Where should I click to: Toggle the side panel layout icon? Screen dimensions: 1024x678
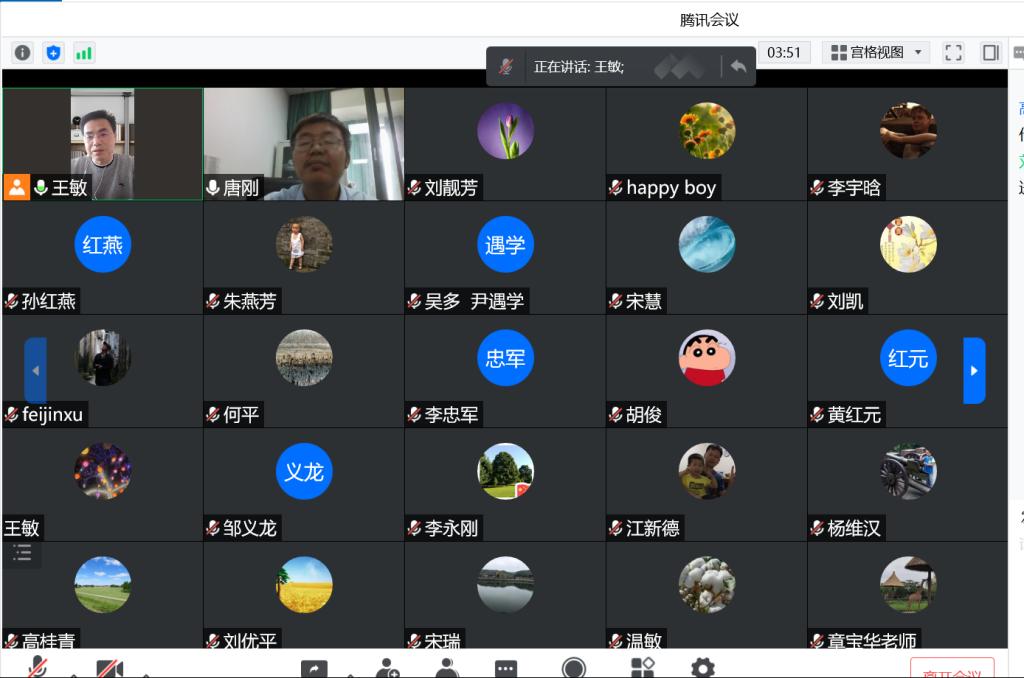point(990,53)
